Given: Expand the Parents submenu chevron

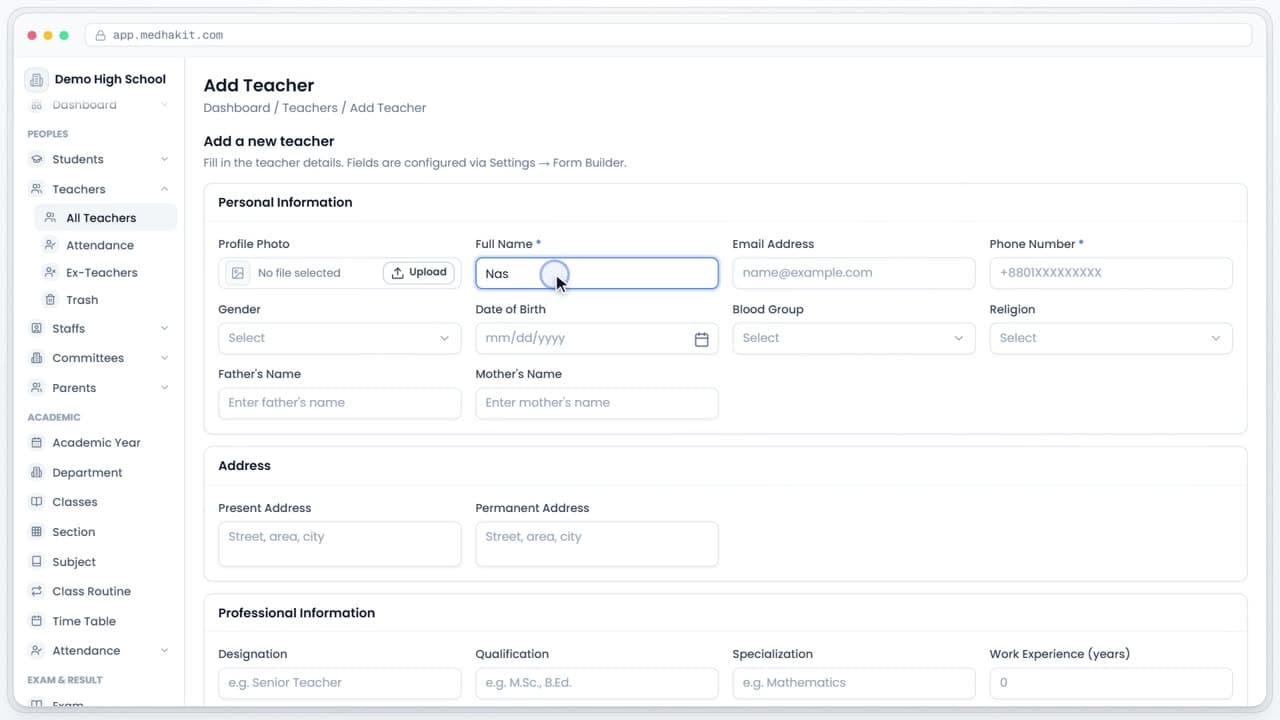Looking at the screenshot, I should (164, 388).
